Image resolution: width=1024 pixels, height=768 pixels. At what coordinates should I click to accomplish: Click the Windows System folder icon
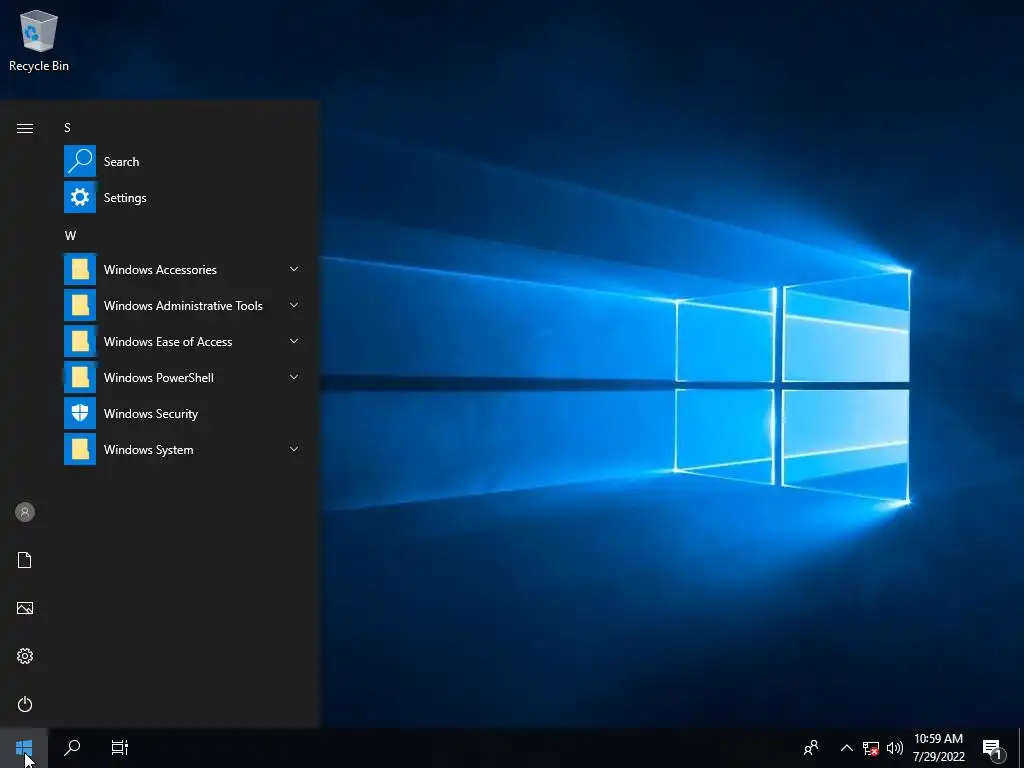click(80, 449)
